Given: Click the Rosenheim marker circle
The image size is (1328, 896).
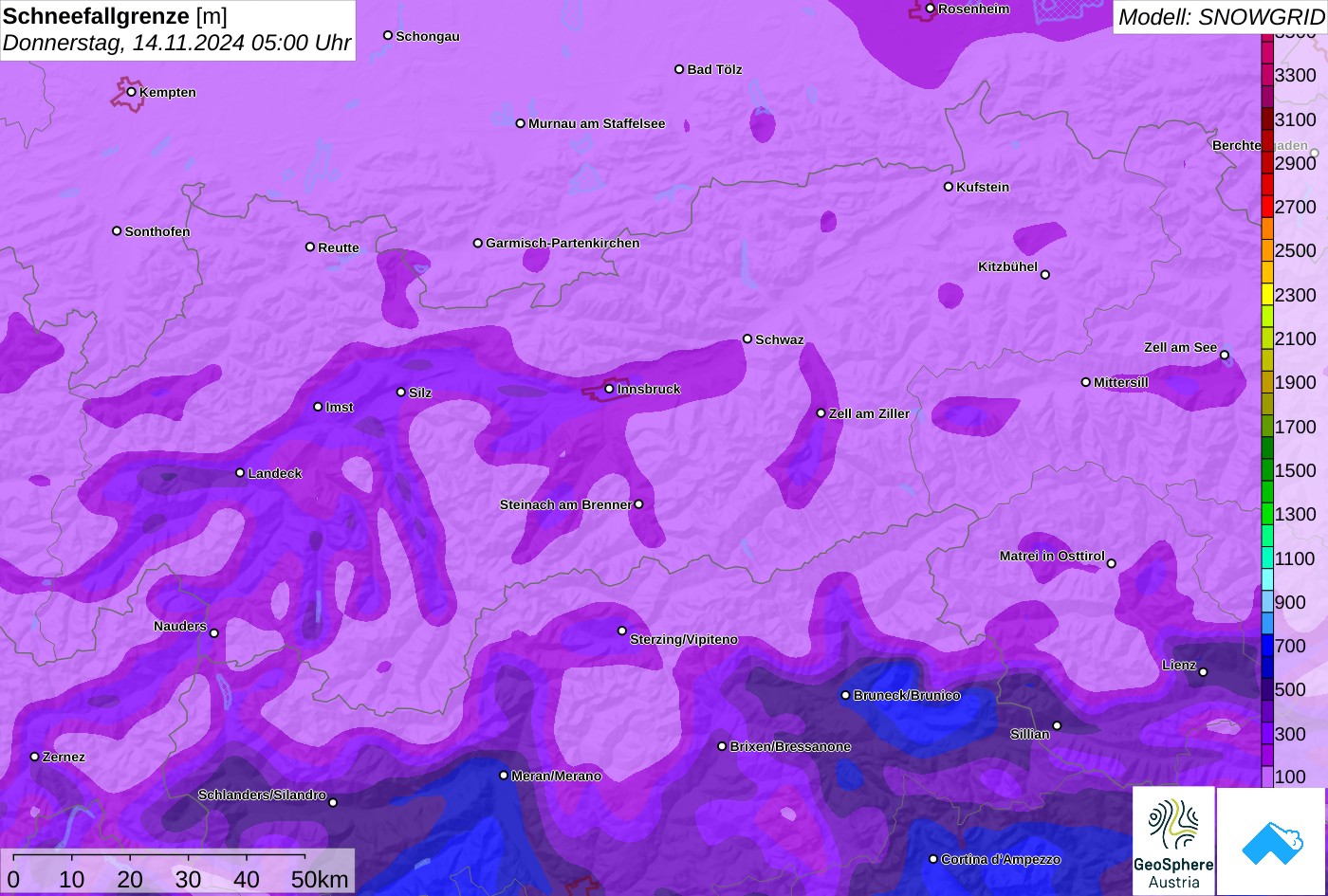Looking at the screenshot, I should (x=931, y=9).
